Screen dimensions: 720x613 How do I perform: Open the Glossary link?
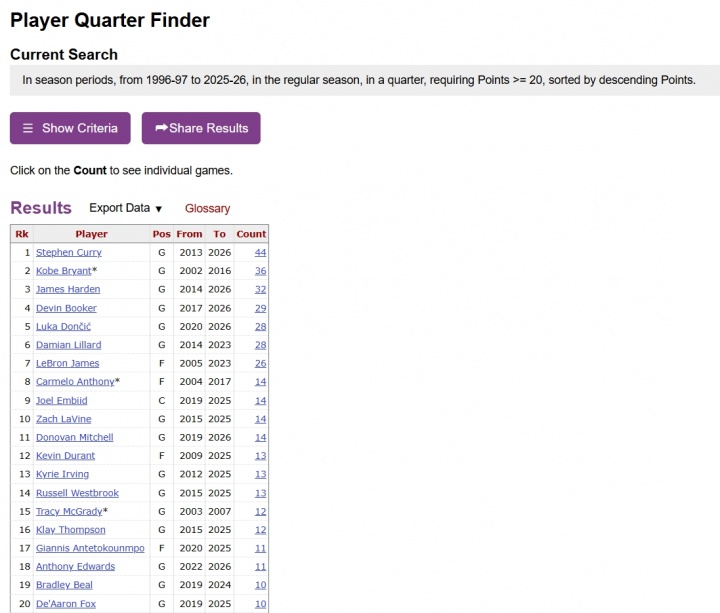(207, 209)
